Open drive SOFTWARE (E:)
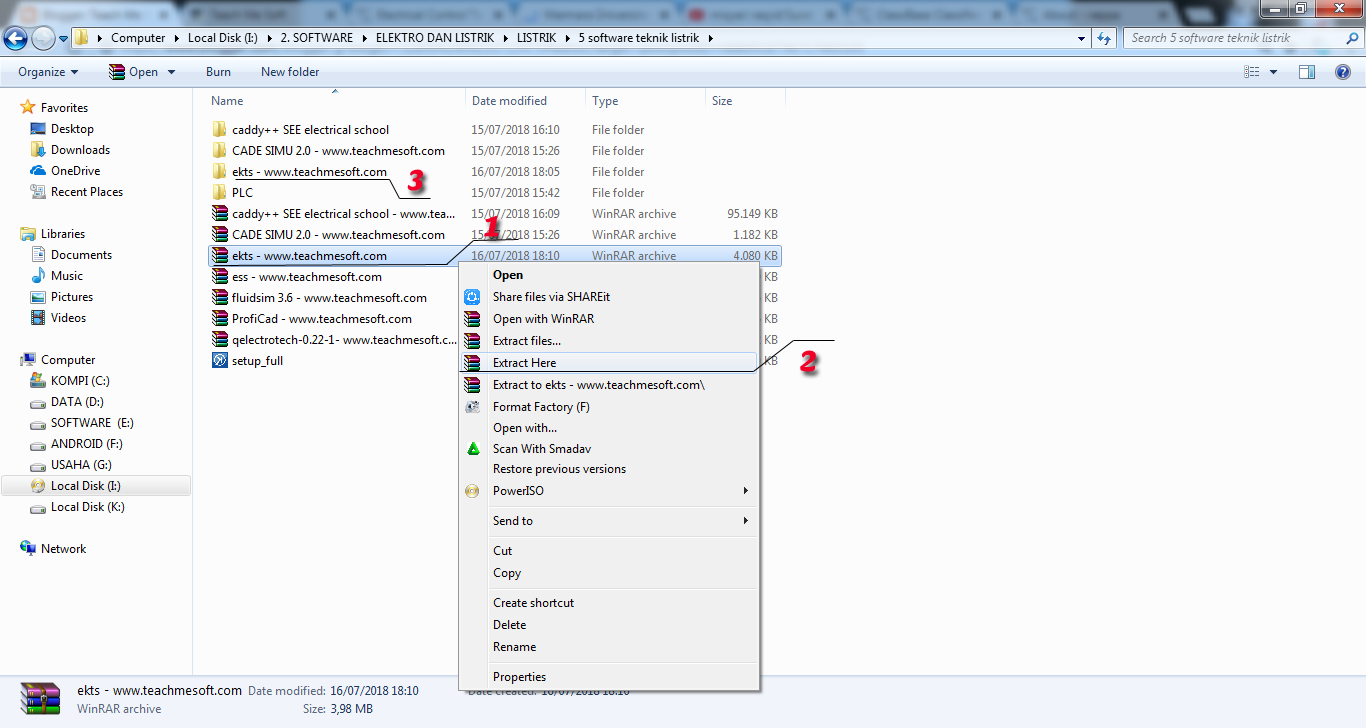This screenshot has width=1366, height=728. pos(92,423)
